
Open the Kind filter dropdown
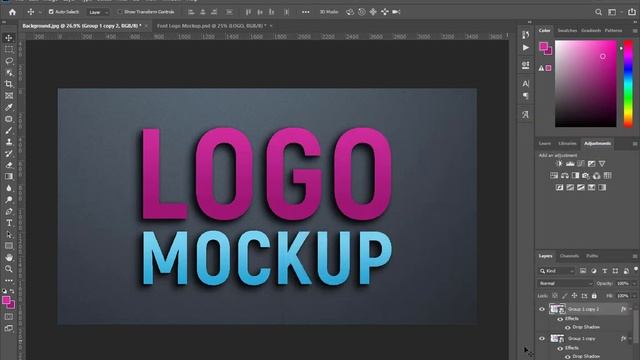pyautogui.click(x=557, y=271)
